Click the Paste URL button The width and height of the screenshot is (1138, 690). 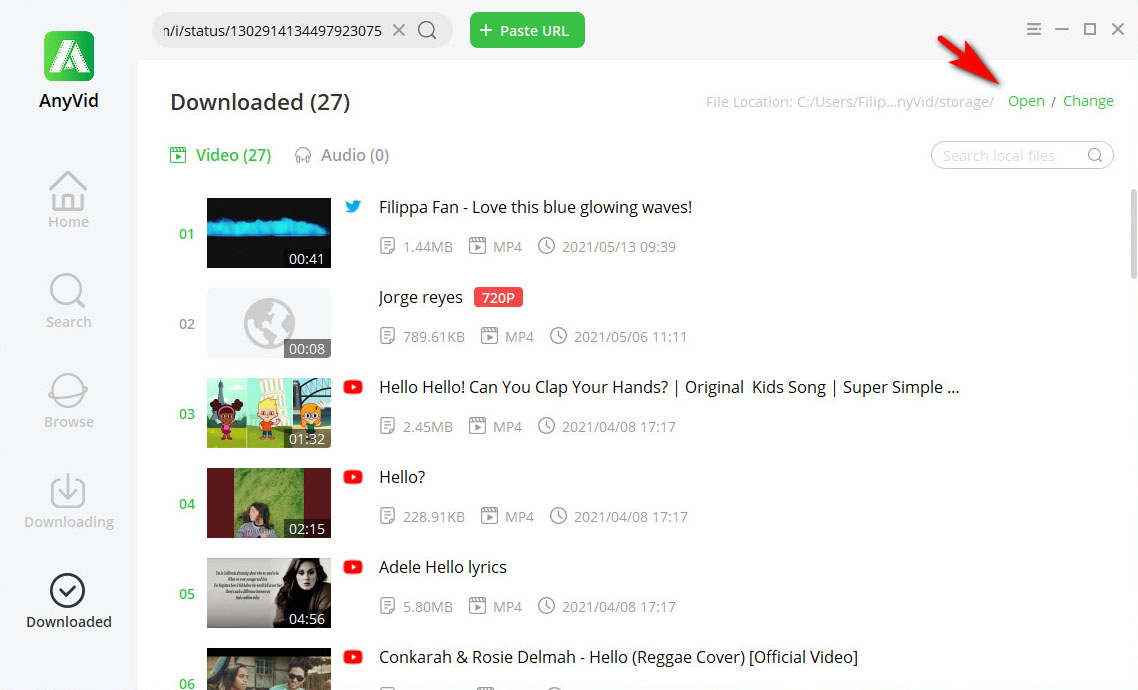tap(527, 30)
